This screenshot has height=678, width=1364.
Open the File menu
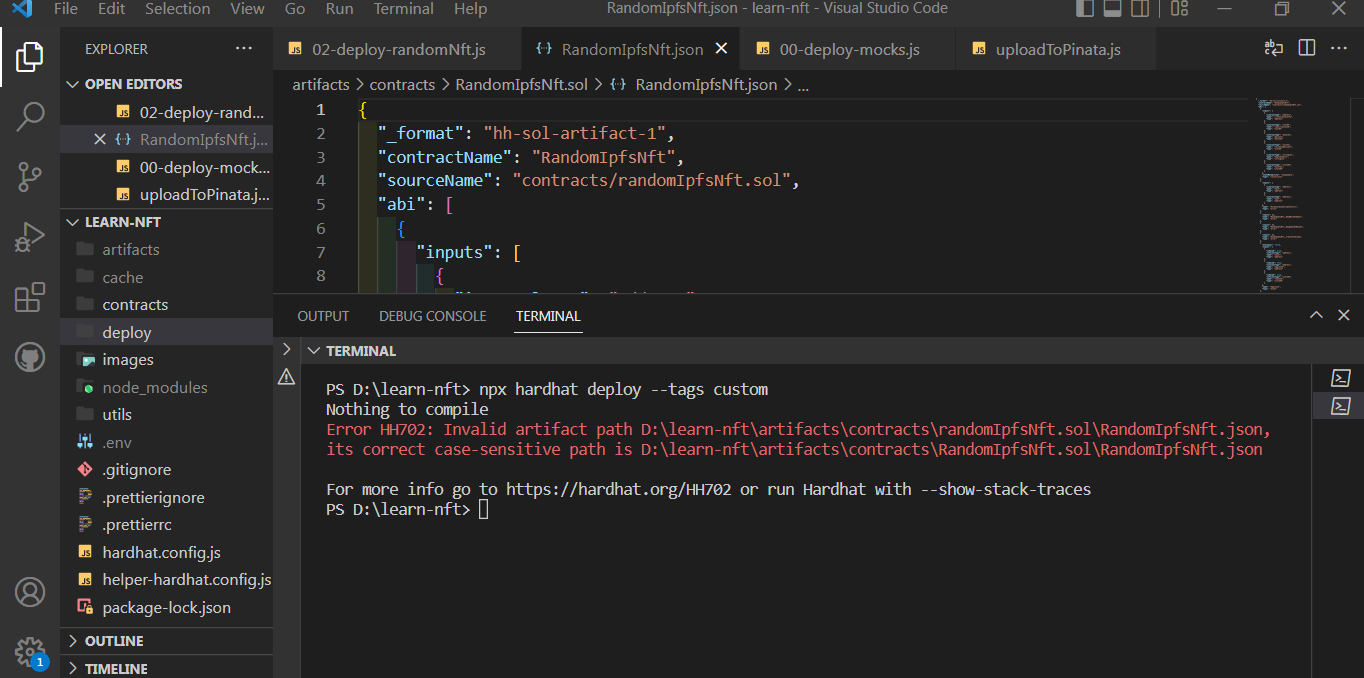[65, 9]
